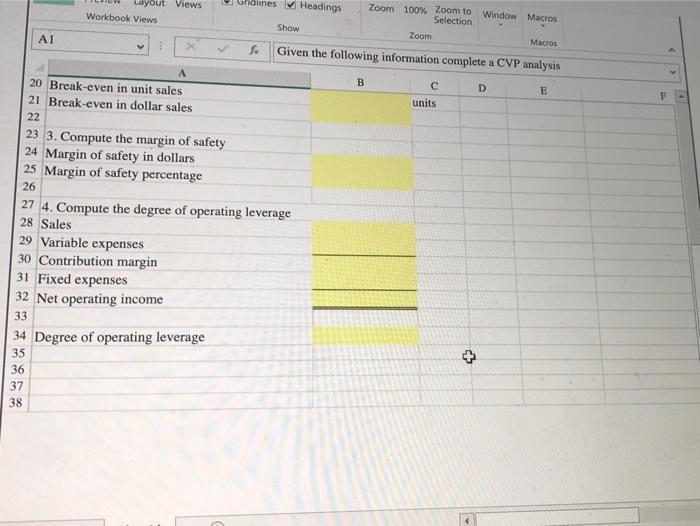Open the Macros dropdown
Screen dimensions: 700x526
pos(542,21)
